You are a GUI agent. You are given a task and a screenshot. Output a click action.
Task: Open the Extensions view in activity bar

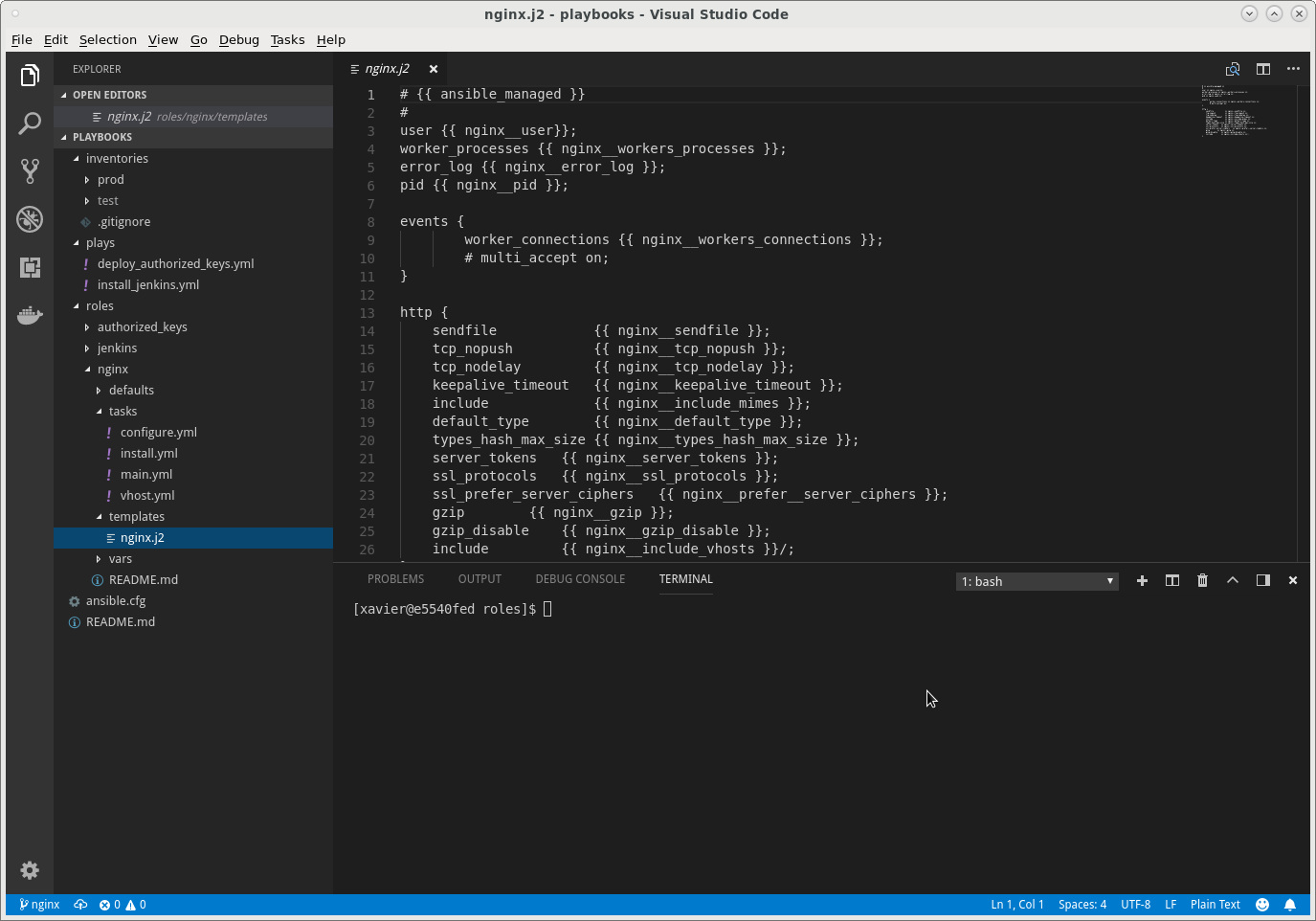click(30, 267)
